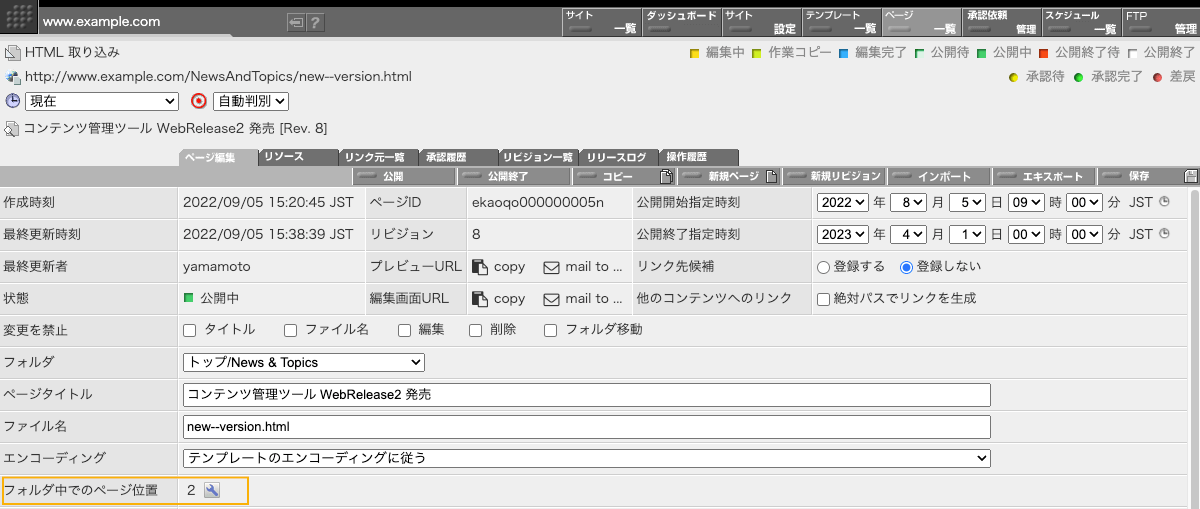
Task: Click clock icon beside 公開開始指定時刻 row
Action: [x=1164, y=202]
